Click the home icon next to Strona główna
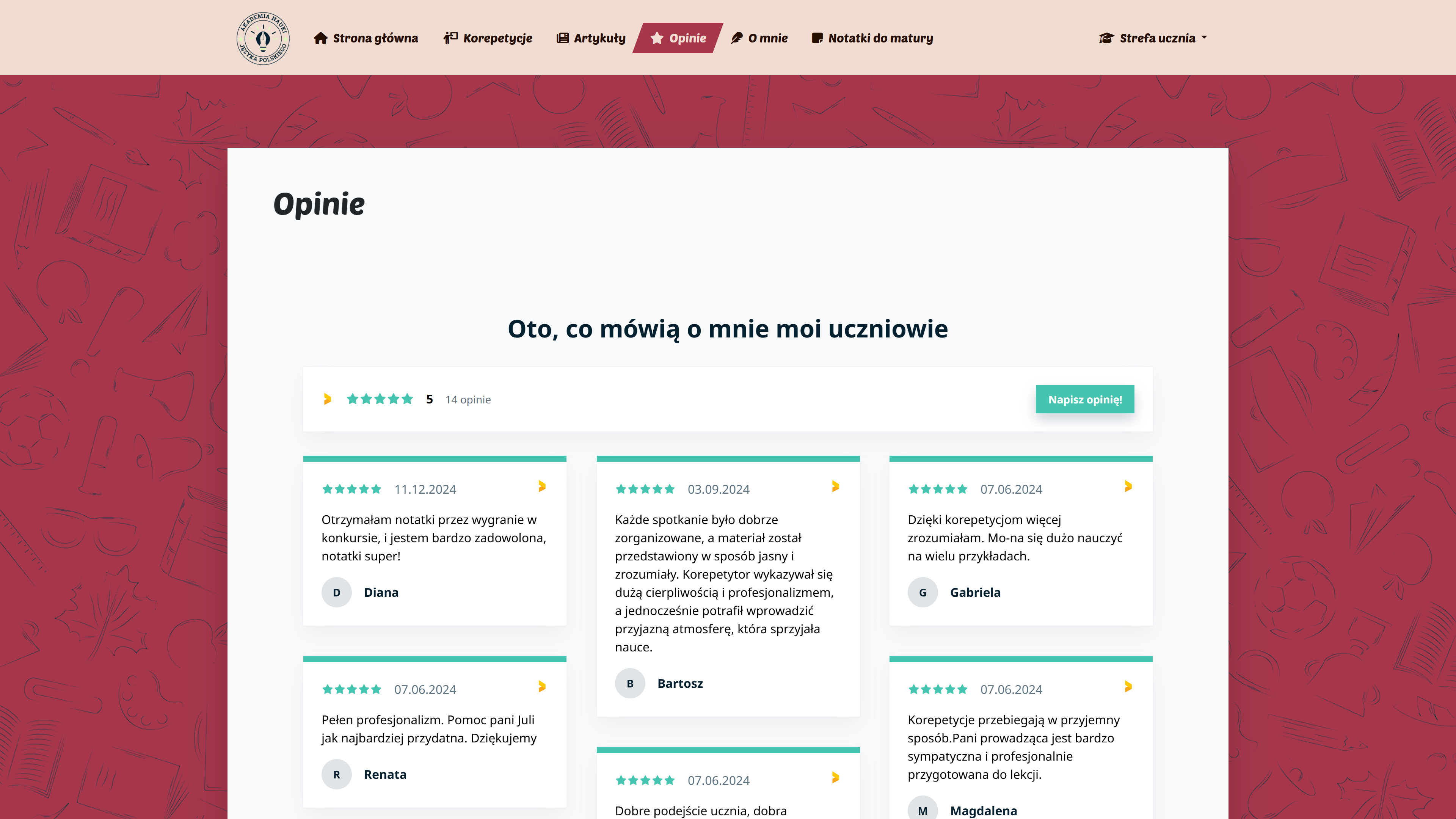 tap(321, 38)
